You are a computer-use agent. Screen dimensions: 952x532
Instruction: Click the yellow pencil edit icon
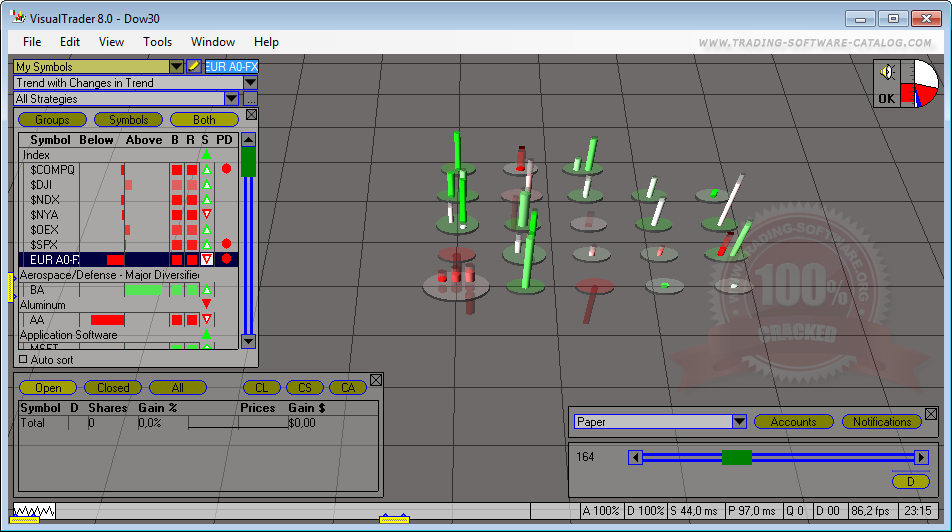tap(194, 67)
